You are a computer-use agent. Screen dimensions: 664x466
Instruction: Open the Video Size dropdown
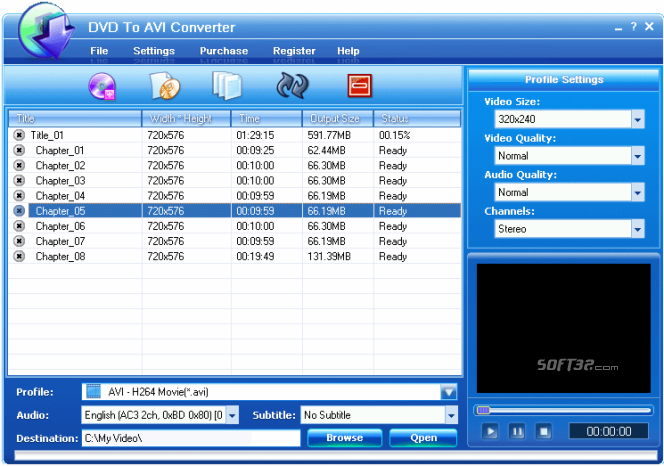(x=638, y=119)
